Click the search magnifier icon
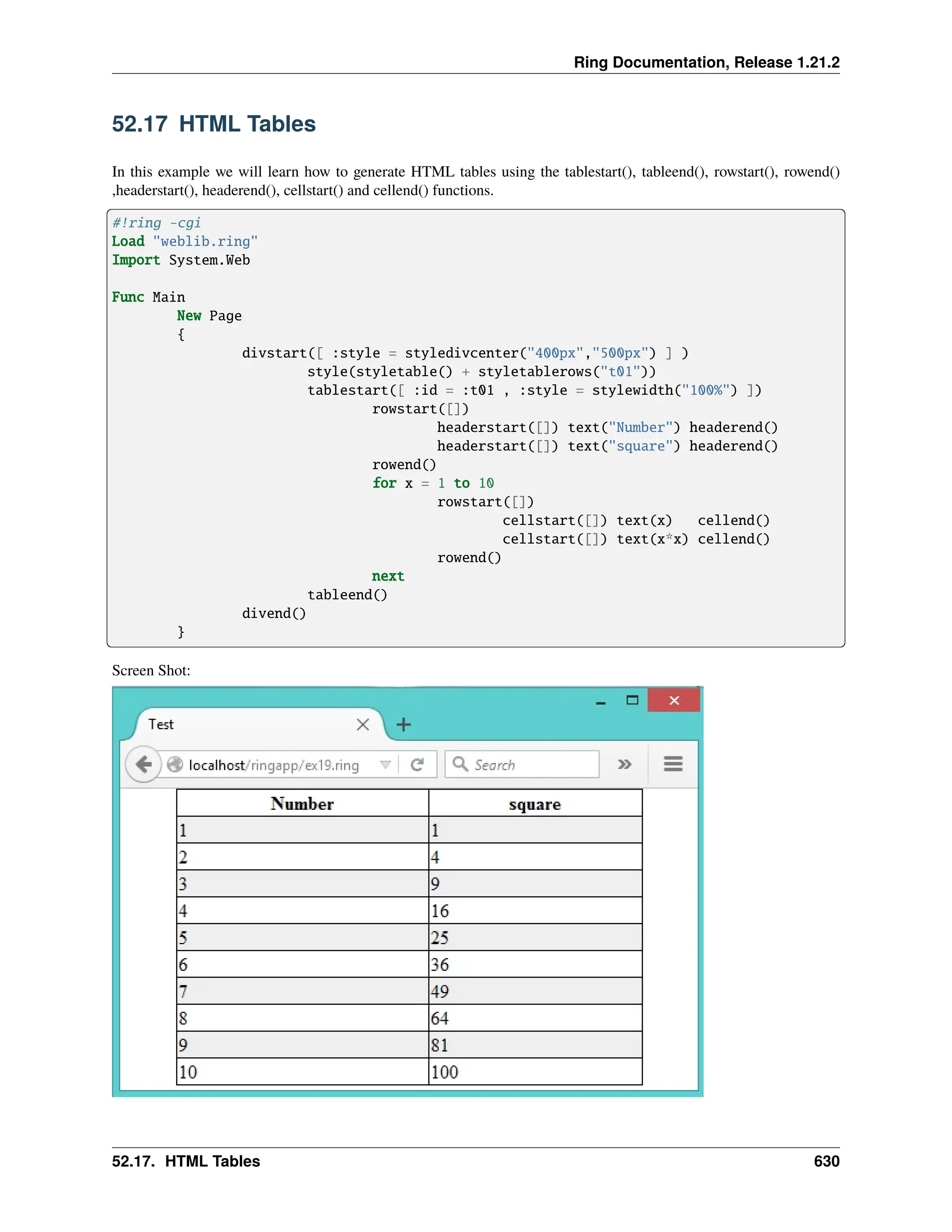 pyautogui.click(x=460, y=764)
